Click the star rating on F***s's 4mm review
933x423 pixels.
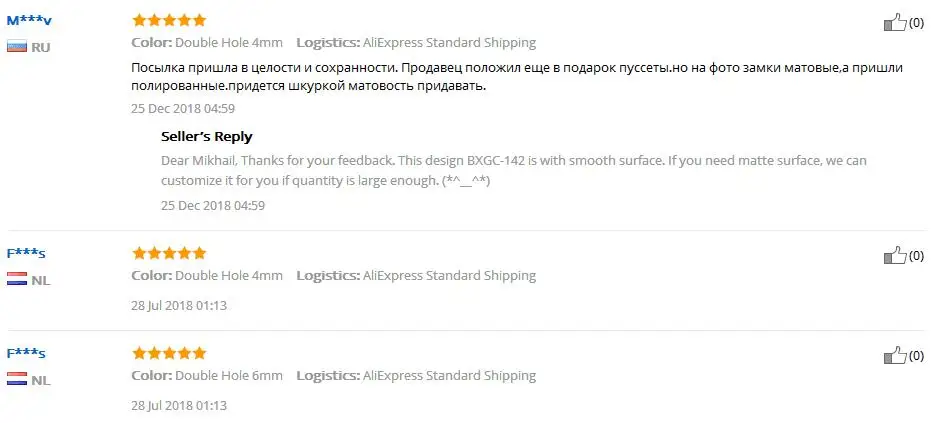169,253
